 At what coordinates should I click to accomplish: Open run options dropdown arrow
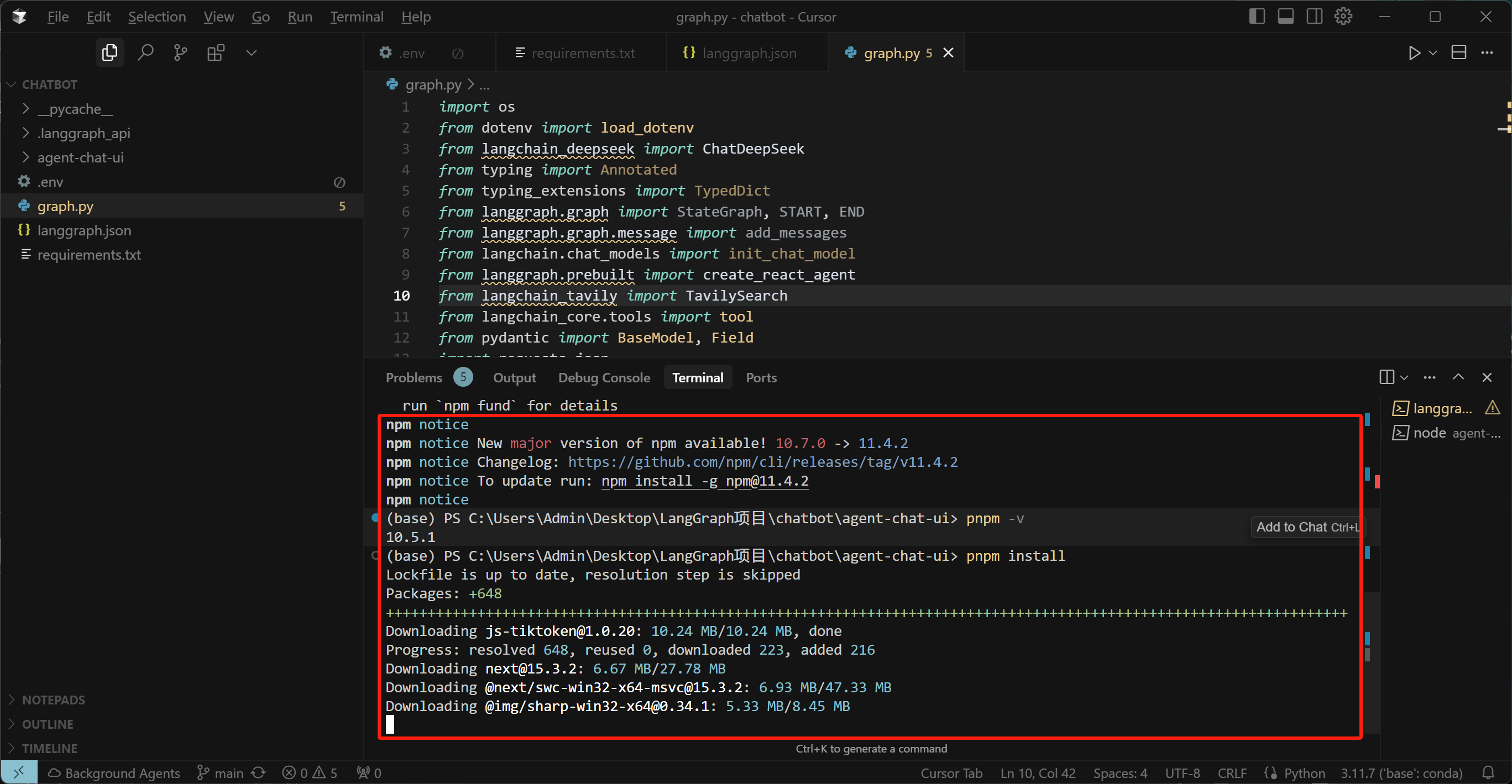(1433, 53)
